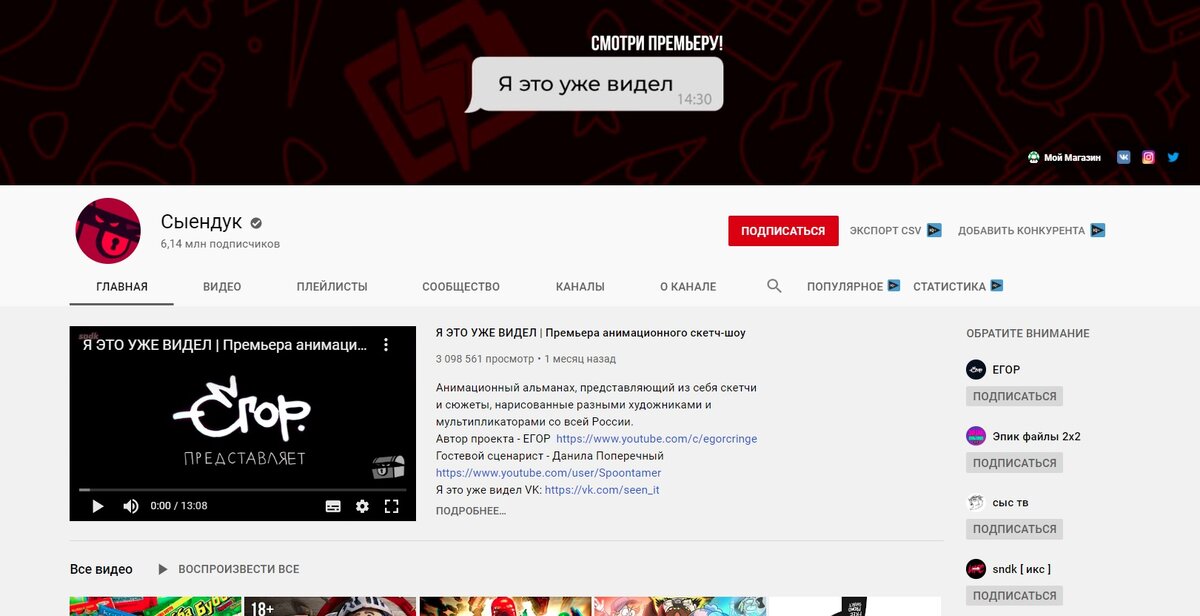
Task: Click the Сыендук channel avatar
Action: [108, 231]
